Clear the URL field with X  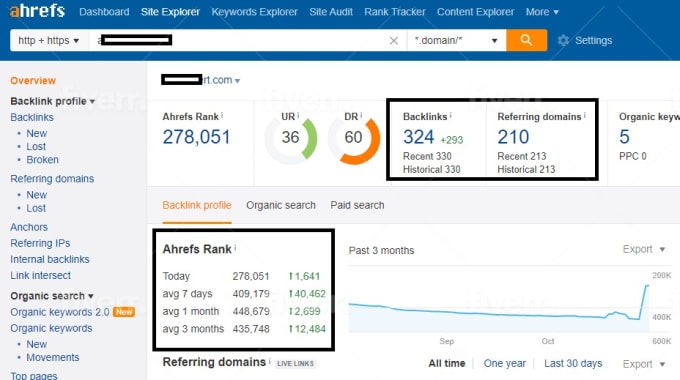(394, 40)
